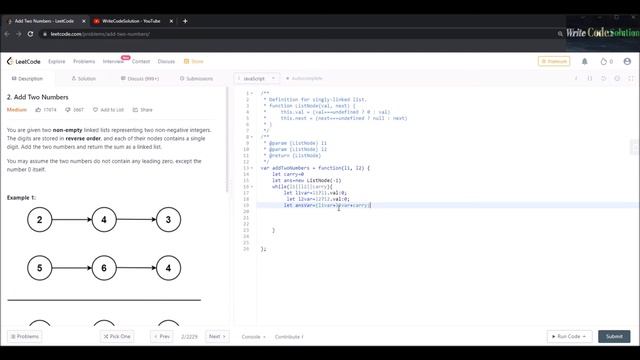
Task: Collapse fold at line 16 while loop
Action: [252, 187]
